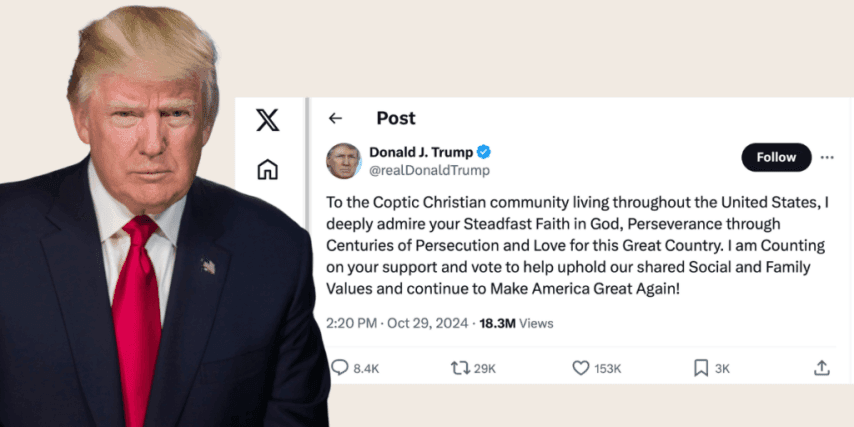Share the post via the upload icon
The image size is (854, 427).
click(x=821, y=368)
